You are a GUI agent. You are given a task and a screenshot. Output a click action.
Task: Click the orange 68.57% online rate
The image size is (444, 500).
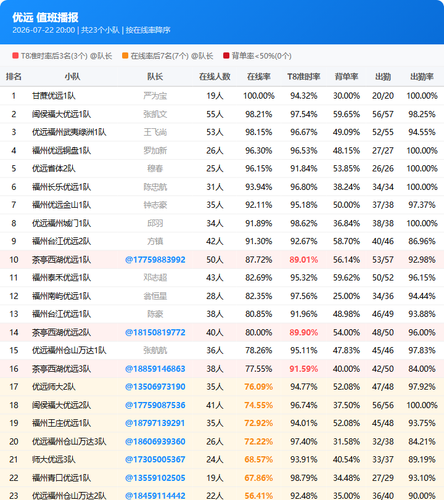tap(259, 459)
